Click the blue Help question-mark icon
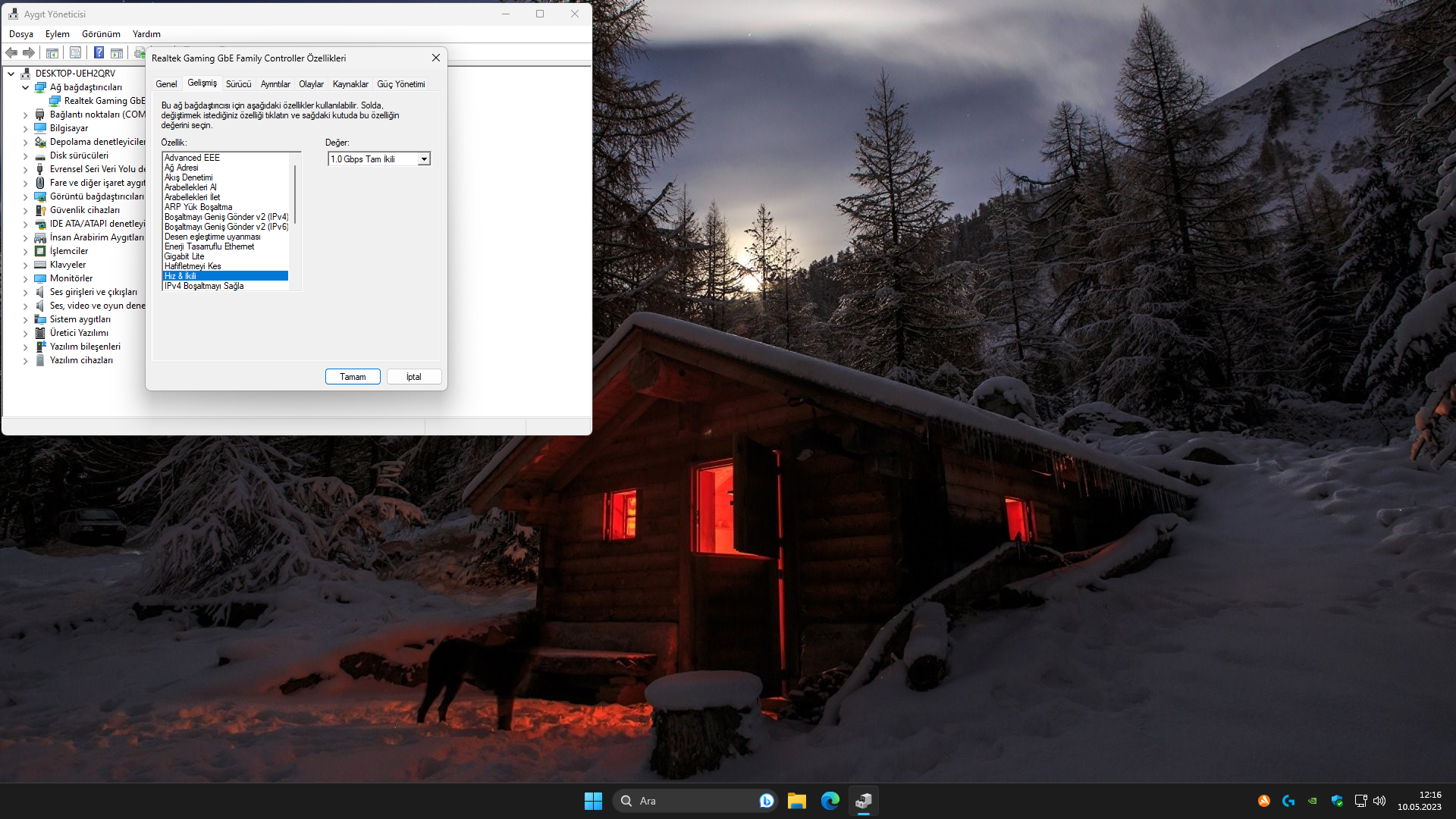Viewport: 1456px width, 819px height. 99,53
